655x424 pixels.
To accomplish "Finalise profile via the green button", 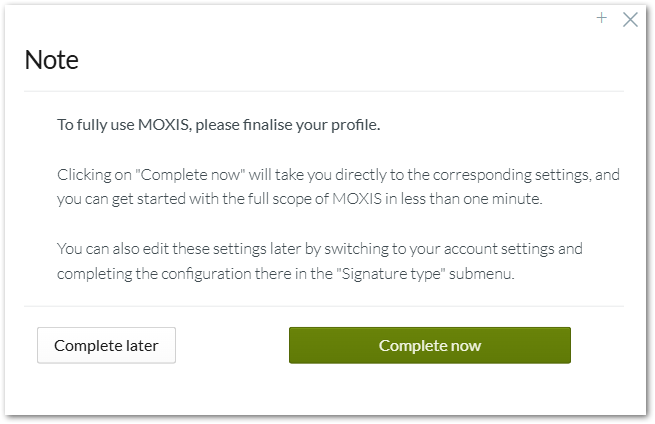I will pos(429,346).
